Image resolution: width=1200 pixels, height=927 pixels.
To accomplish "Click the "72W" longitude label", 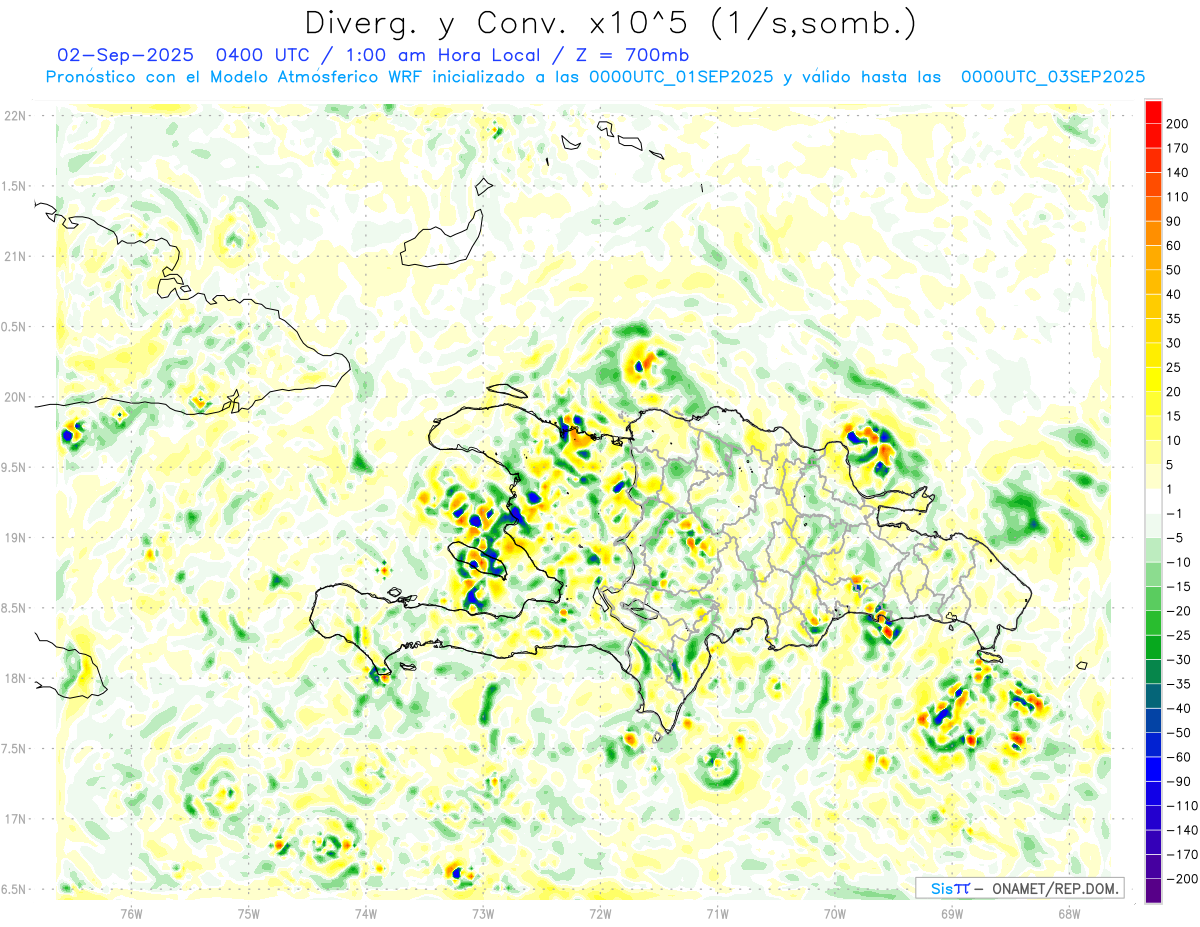I will pos(600,914).
